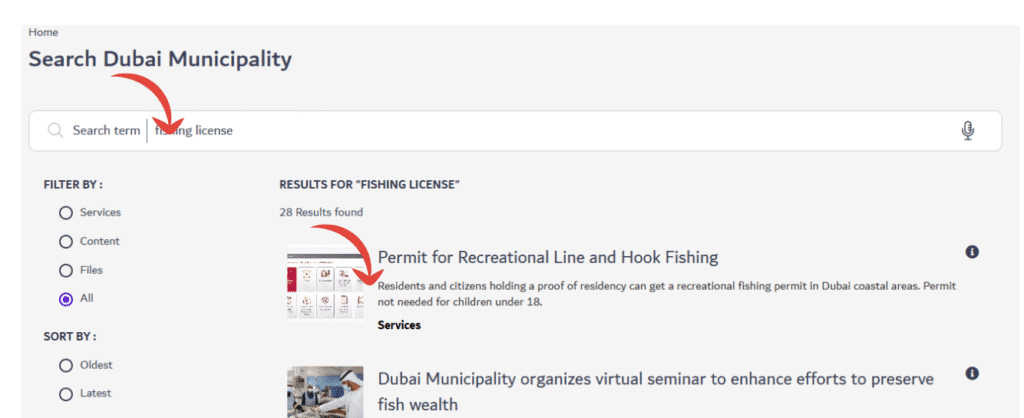Sort results by Oldest

pyautogui.click(x=66, y=365)
